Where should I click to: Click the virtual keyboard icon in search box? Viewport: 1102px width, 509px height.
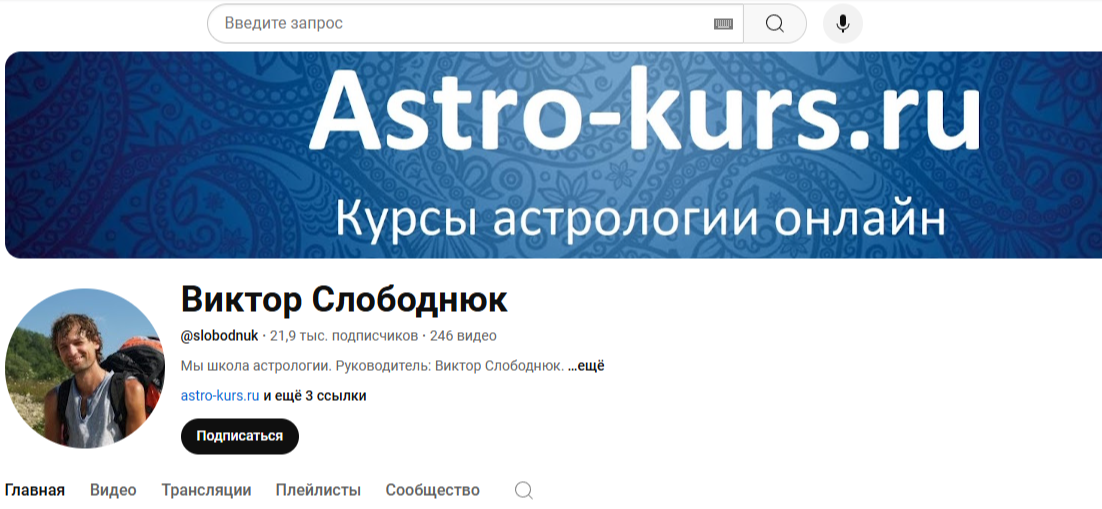tap(723, 24)
